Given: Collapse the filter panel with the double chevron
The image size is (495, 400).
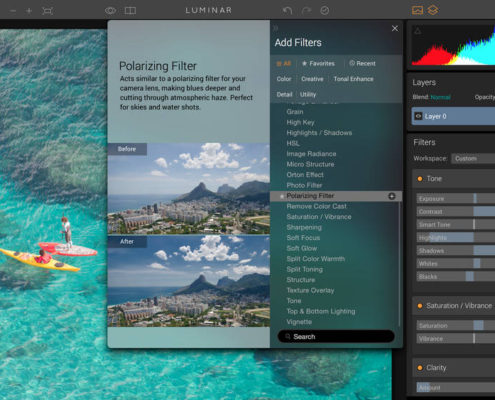Looking at the screenshot, I should pos(275,28).
